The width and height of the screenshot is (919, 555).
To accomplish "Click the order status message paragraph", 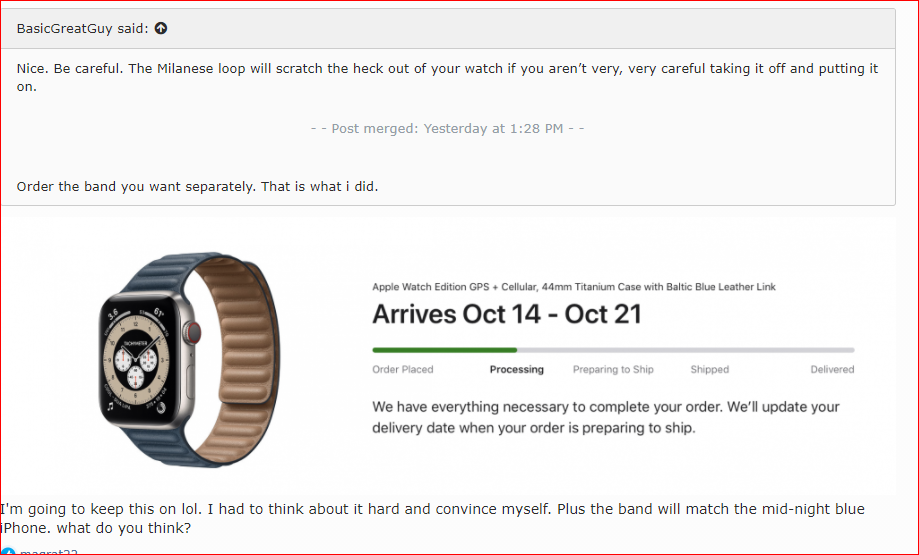I will pyautogui.click(x=605, y=417).
